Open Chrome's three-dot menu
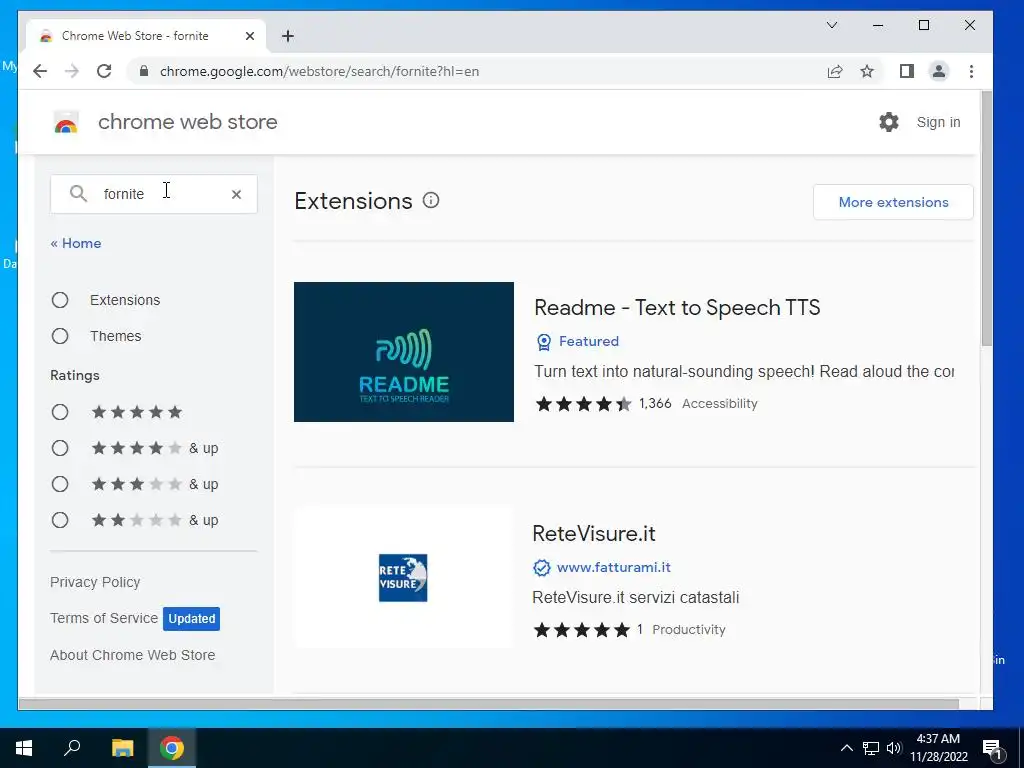 click(x=971, y=71)
